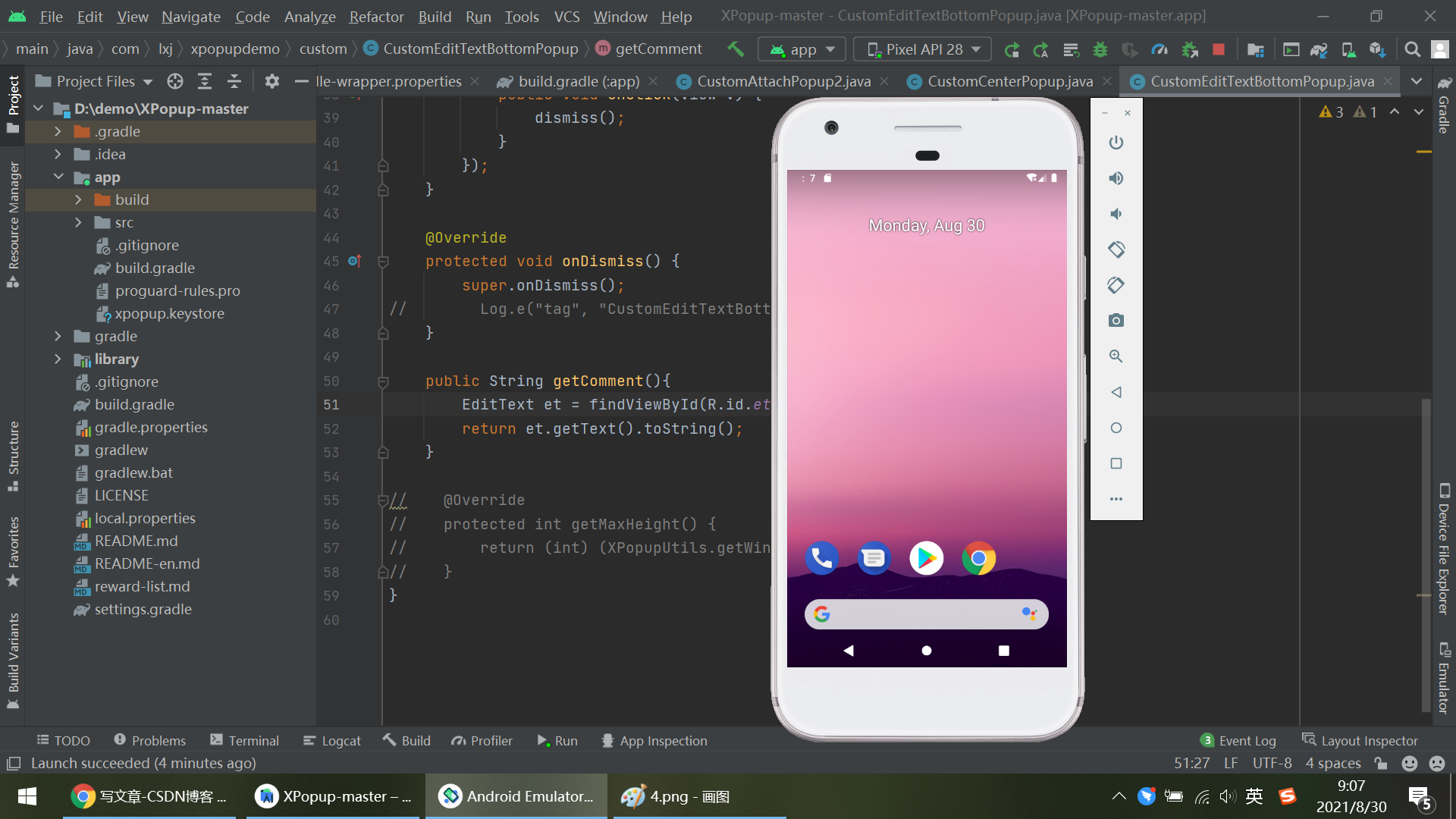Open the Pixel API 28 device dropdown
The height and width of the screenshot is (819, 1456).
(x=921, y=49)
